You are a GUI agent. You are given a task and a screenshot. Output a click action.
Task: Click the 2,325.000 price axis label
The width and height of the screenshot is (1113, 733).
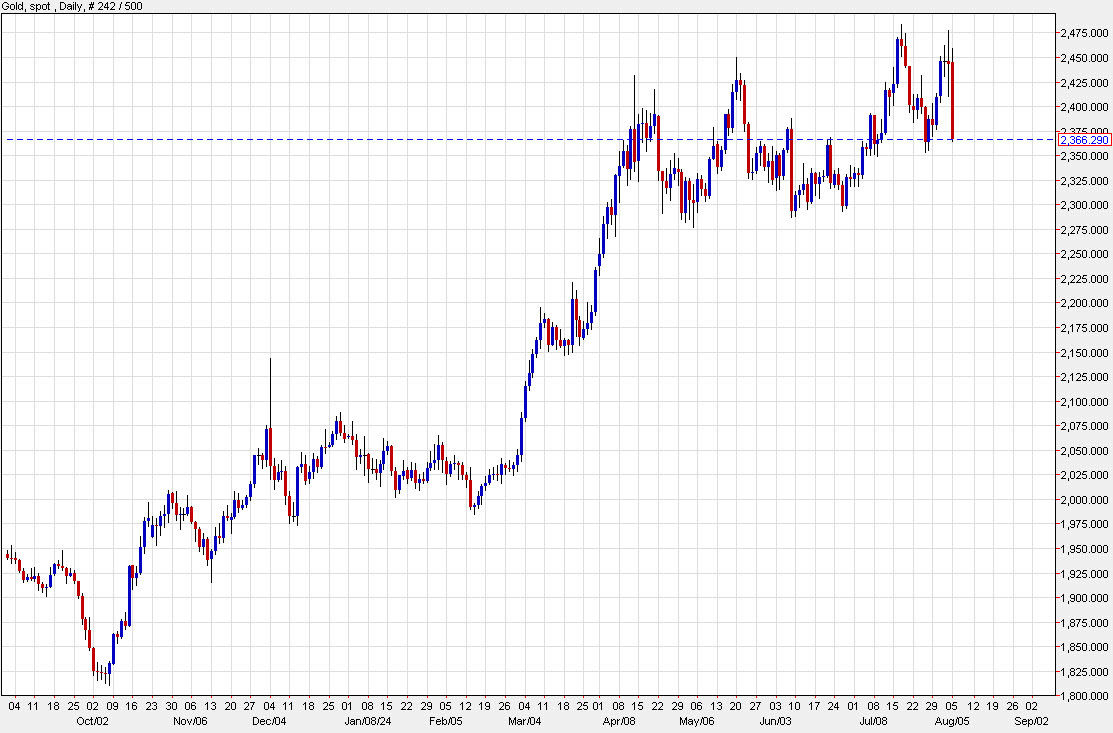(1084, 181)
